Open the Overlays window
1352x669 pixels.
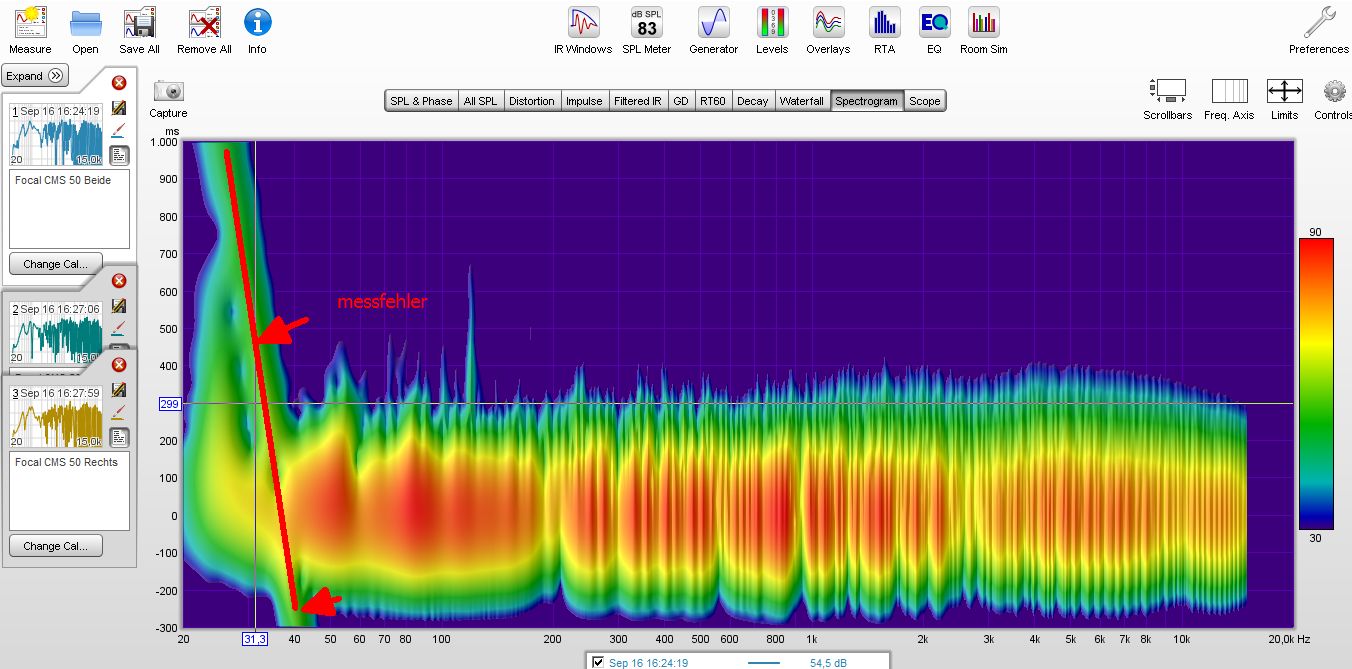tap(828, 22)
